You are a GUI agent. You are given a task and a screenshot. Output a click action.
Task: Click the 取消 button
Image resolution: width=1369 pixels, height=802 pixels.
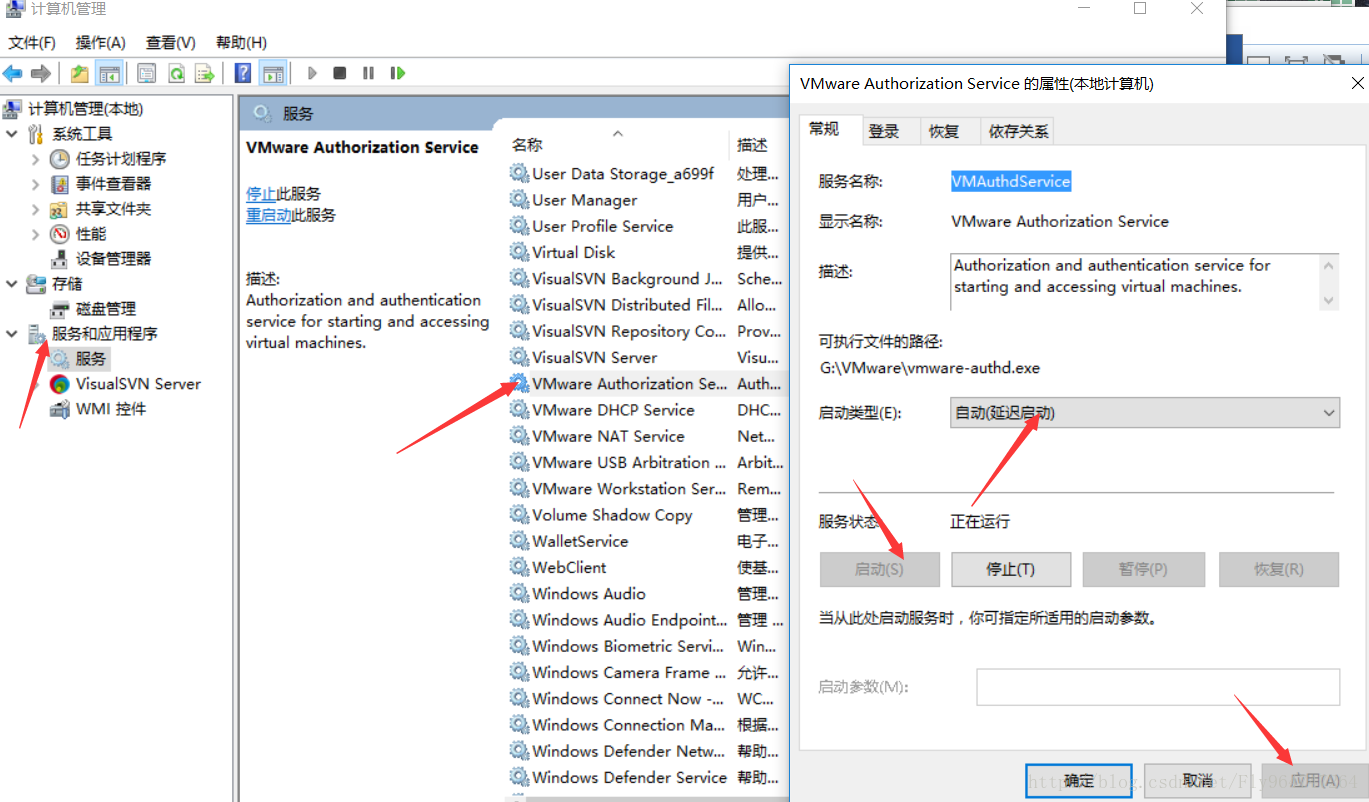[x=1197, y=781]
